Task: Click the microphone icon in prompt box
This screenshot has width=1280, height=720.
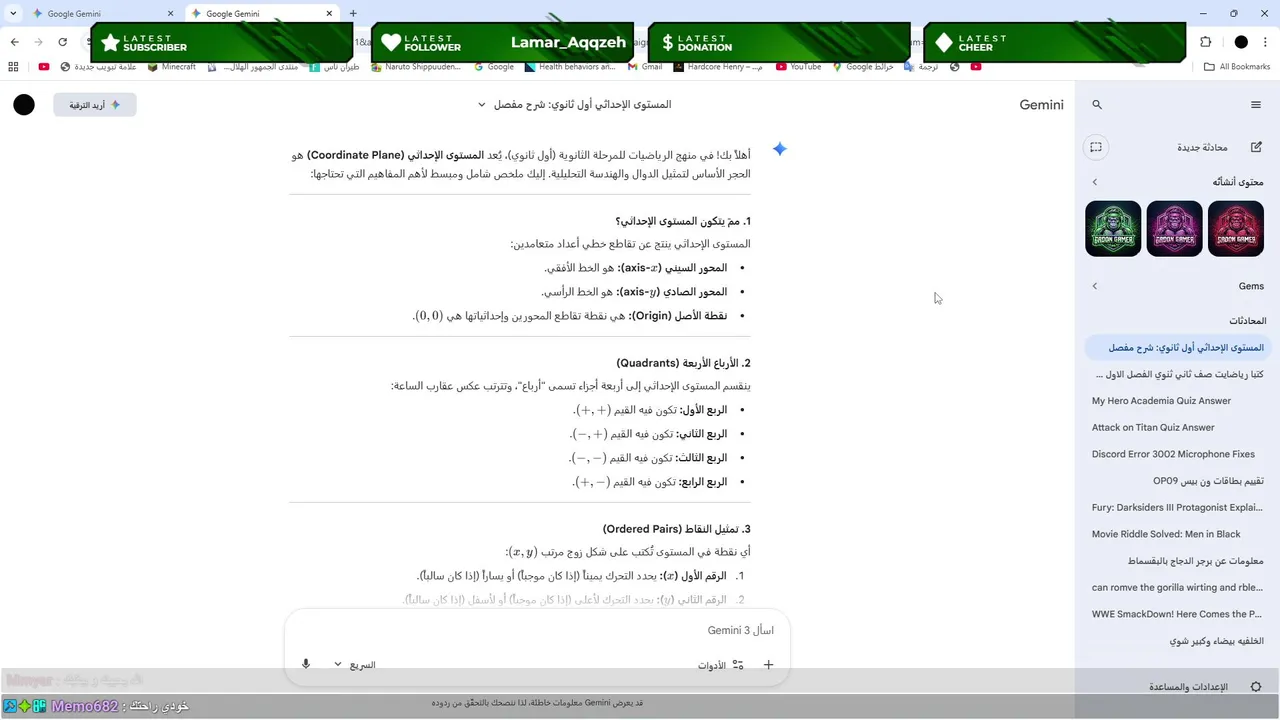Action: click(306, 664)
